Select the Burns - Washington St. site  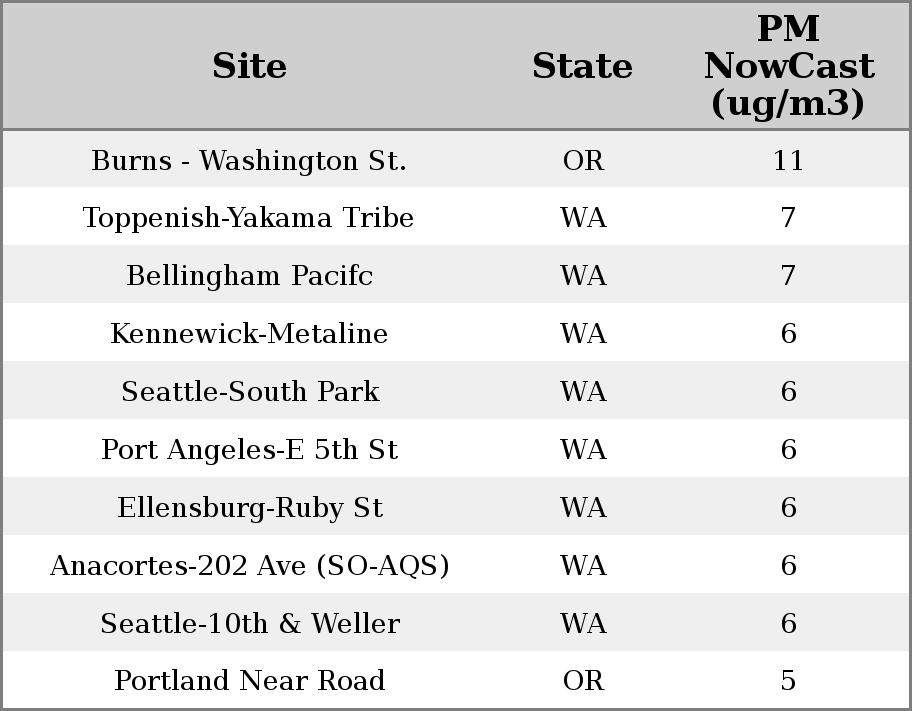249,160
